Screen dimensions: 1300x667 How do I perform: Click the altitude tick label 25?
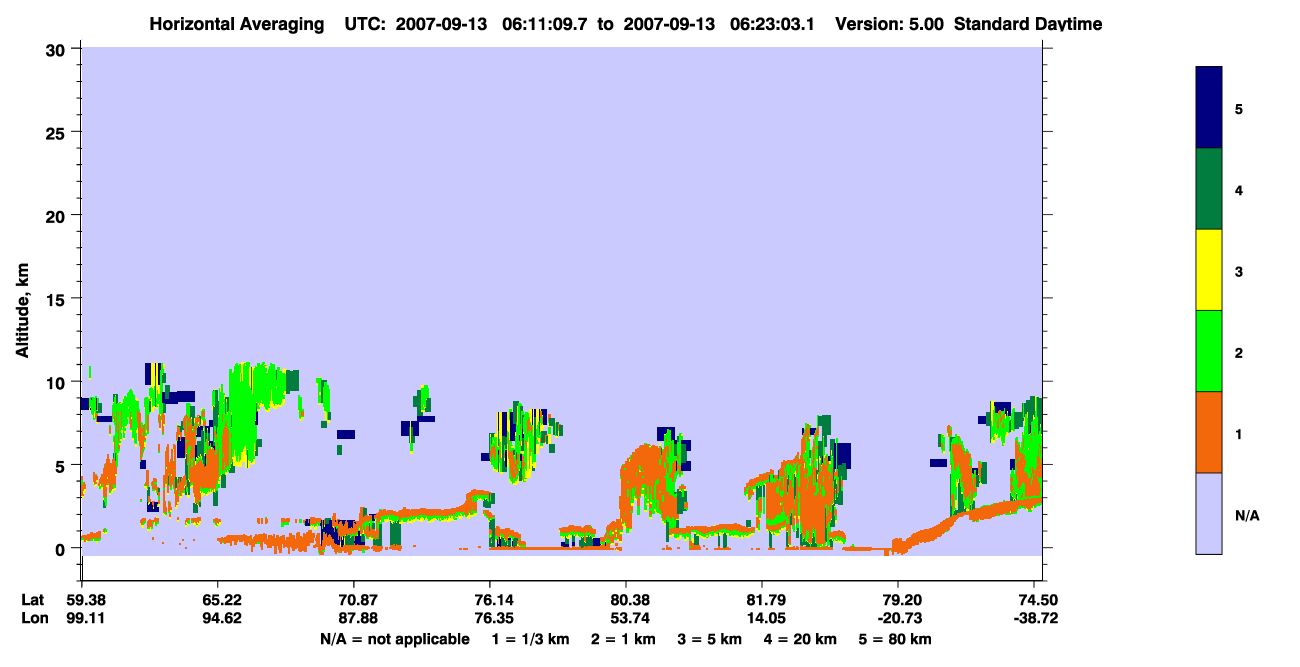pos(58,132)
